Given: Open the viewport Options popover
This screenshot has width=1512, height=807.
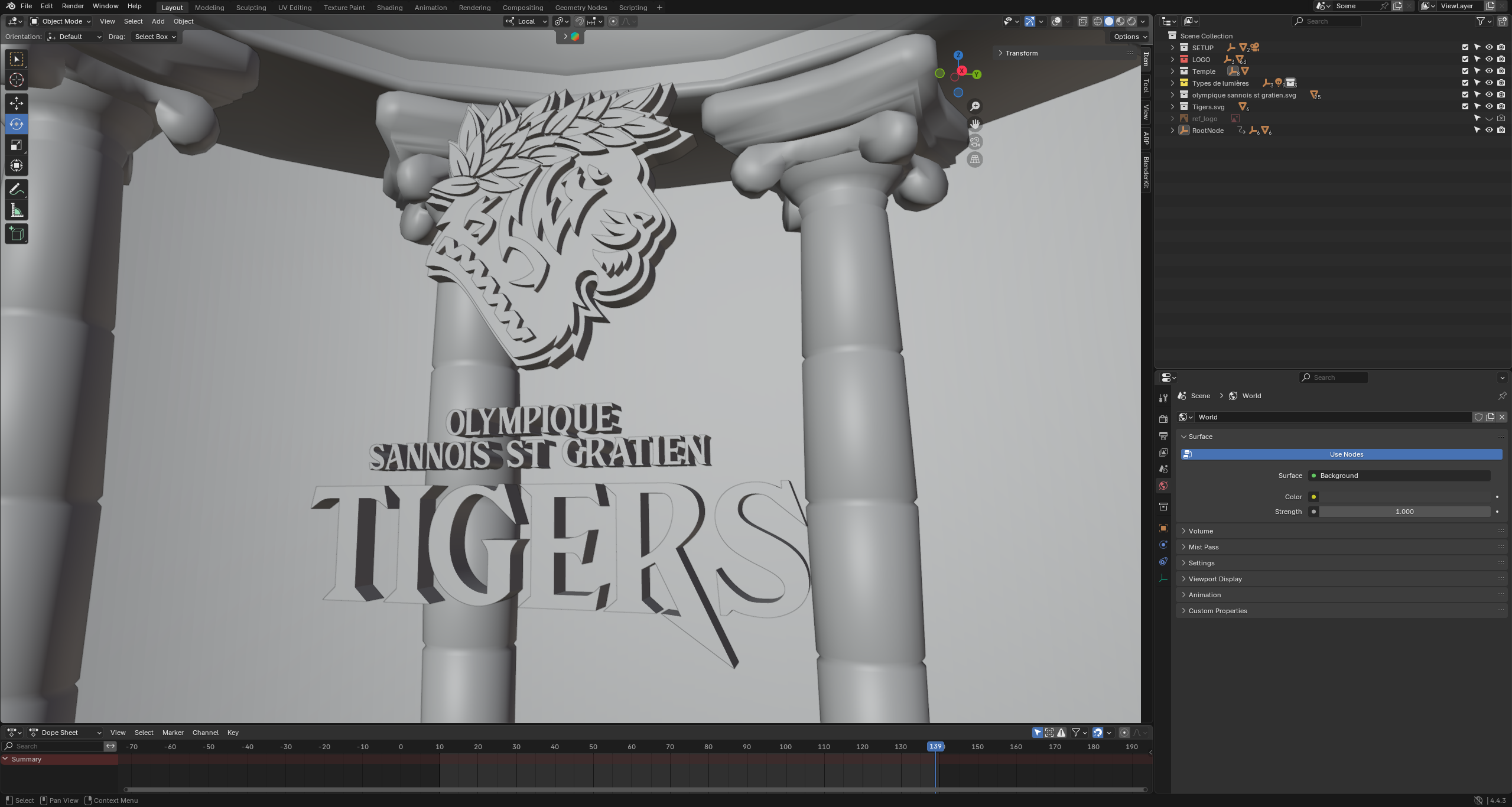Looking at the screenshot, I should click(x=1127, y=36).
